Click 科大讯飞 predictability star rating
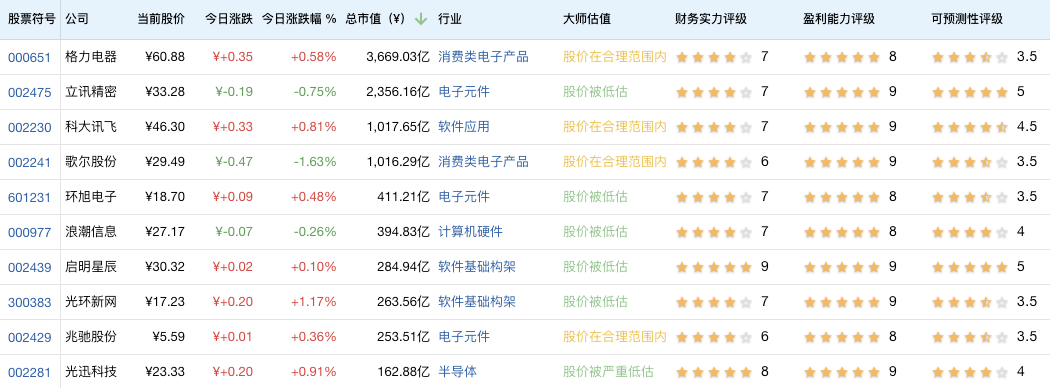Screen dimensions: 1050x388 (970, 127)
